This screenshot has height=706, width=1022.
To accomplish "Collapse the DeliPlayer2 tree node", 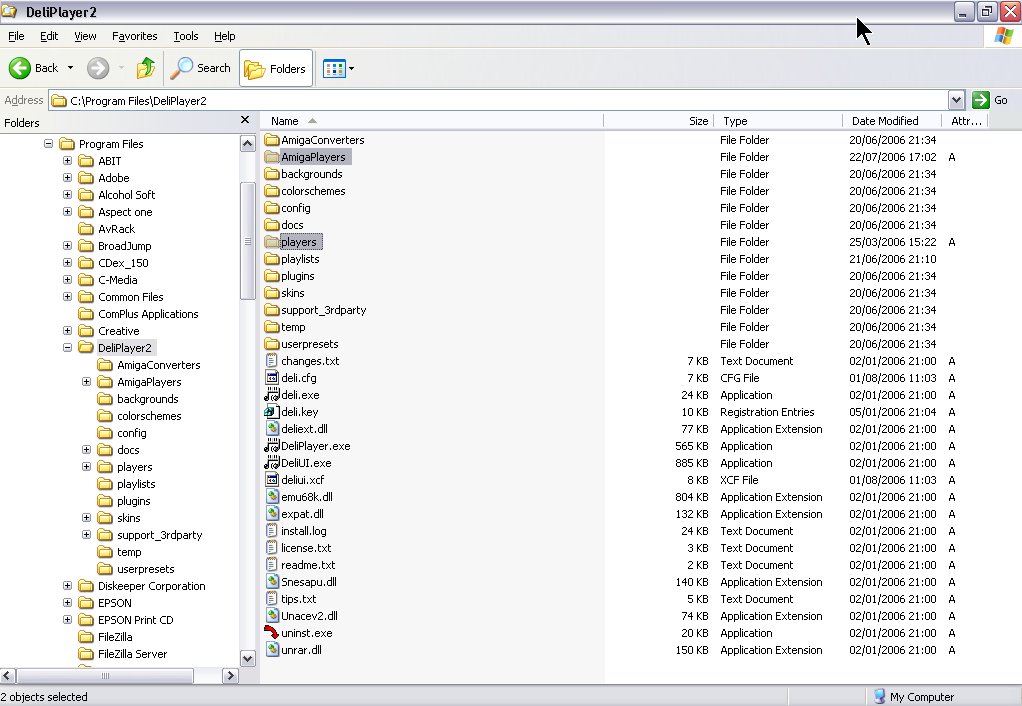I will click(x=67, y=347).
